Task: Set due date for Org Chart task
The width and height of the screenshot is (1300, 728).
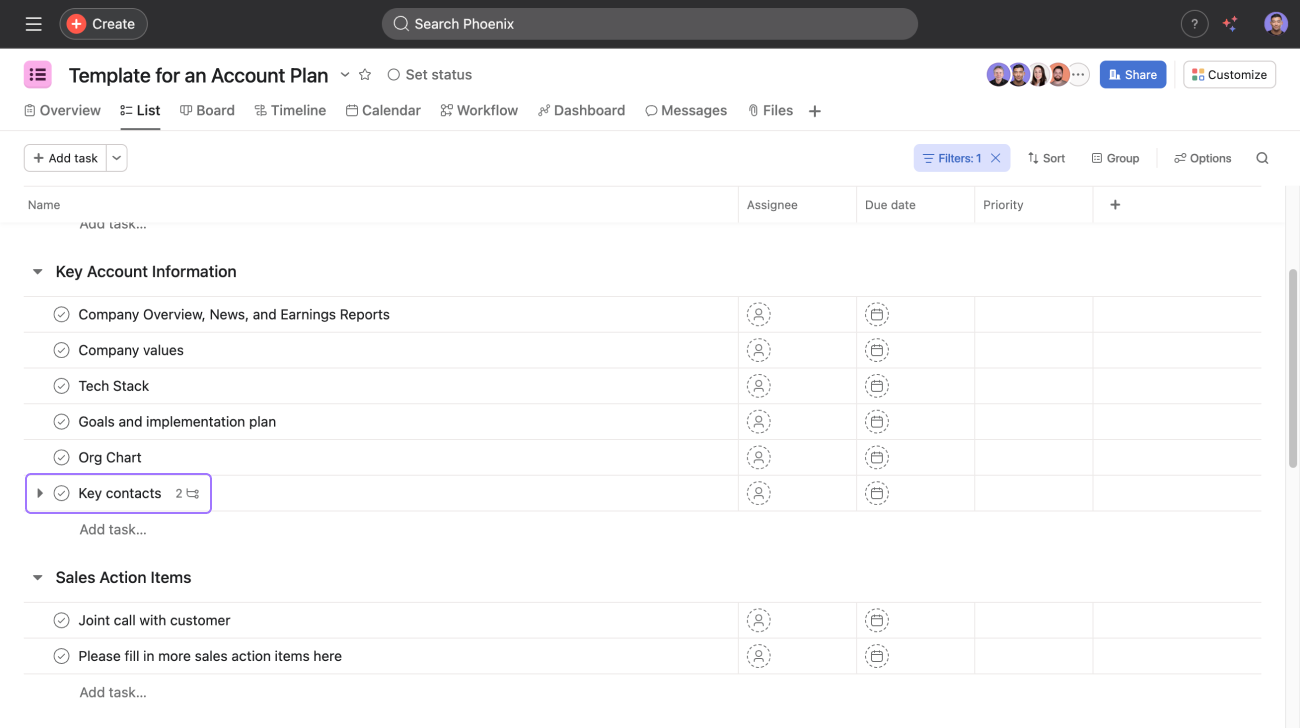Action: (x=876, y=458)
